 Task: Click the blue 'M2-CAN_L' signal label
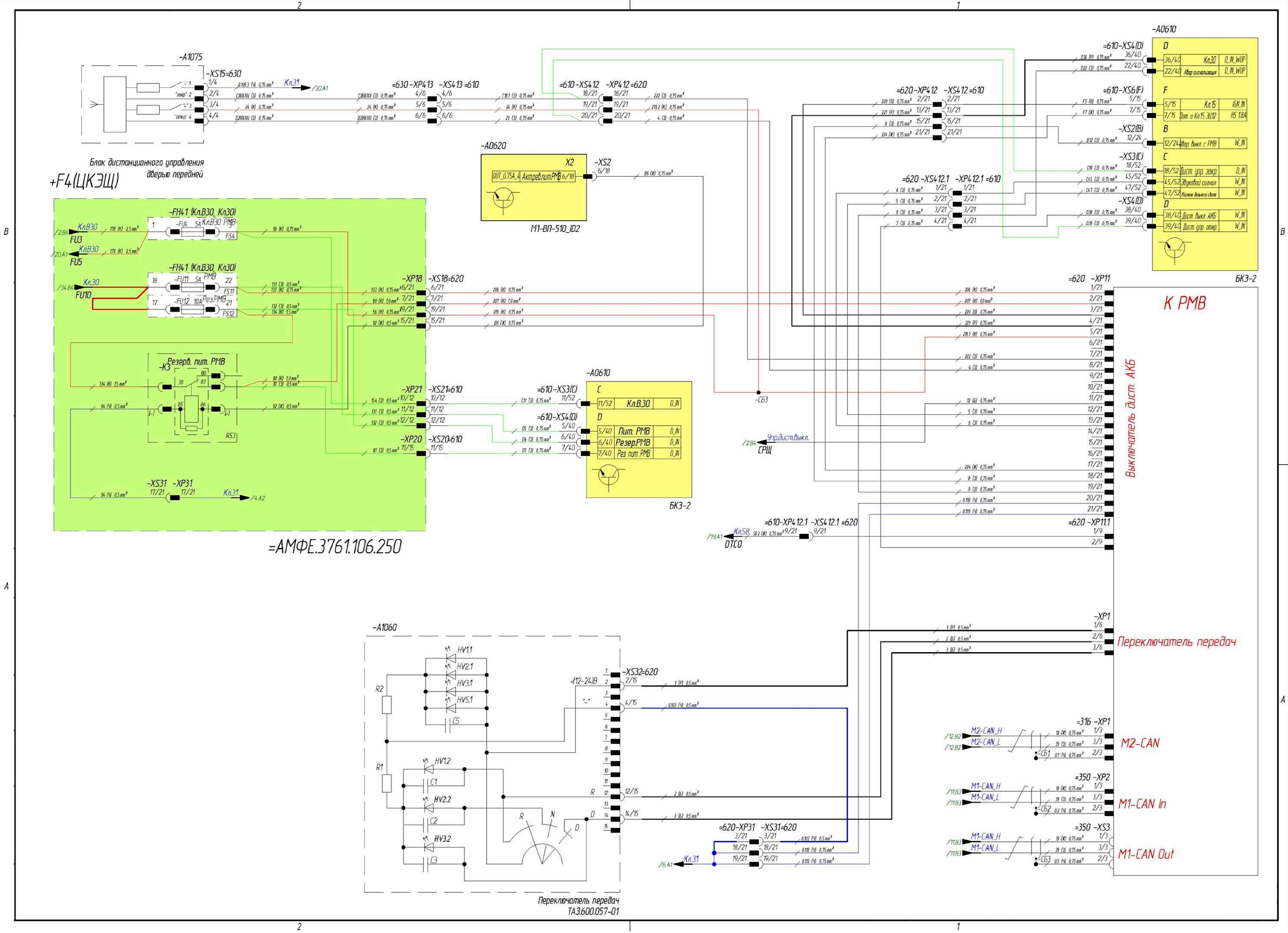tap(985, 742)
